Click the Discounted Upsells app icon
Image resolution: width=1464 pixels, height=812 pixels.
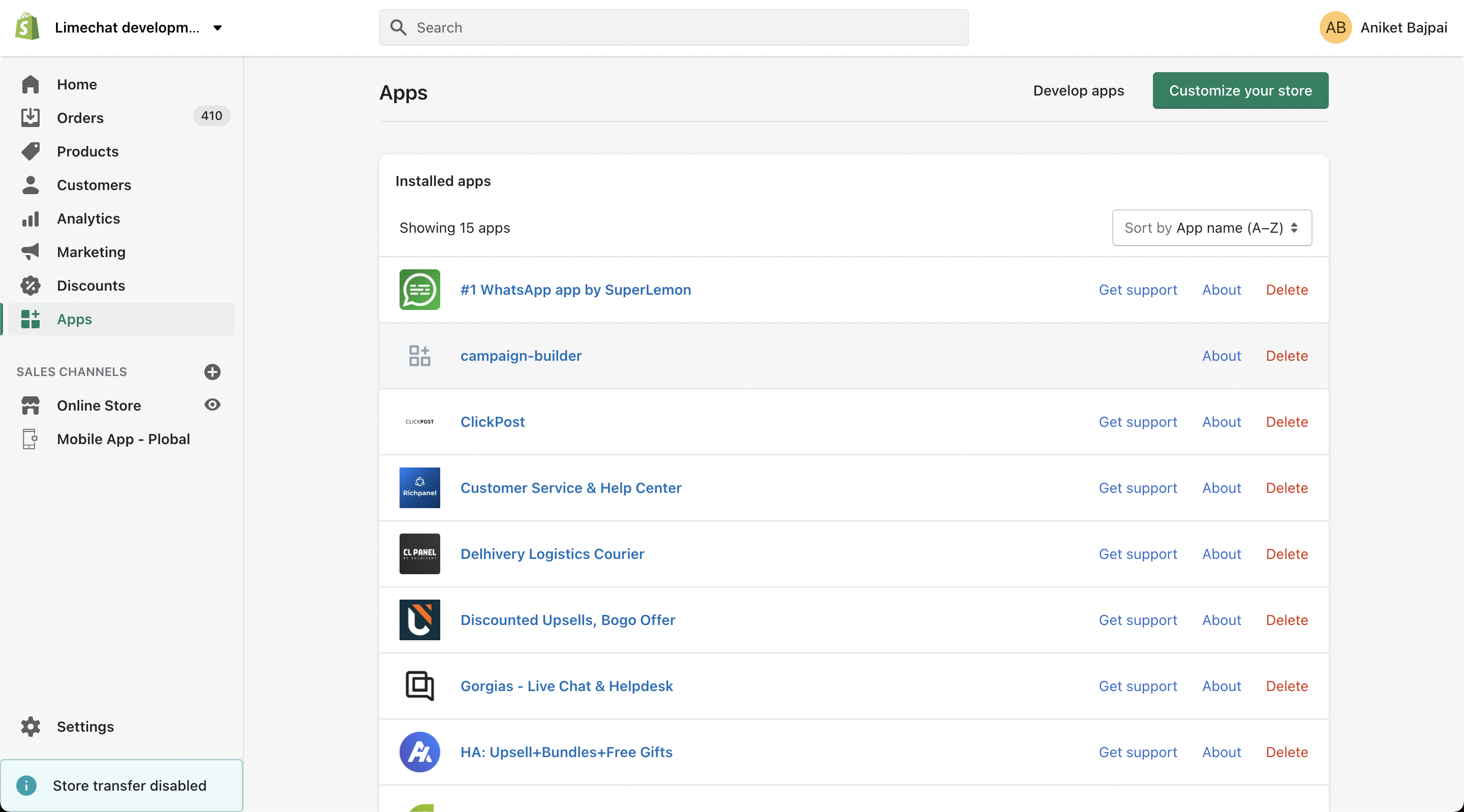click(x=419, y=620)
